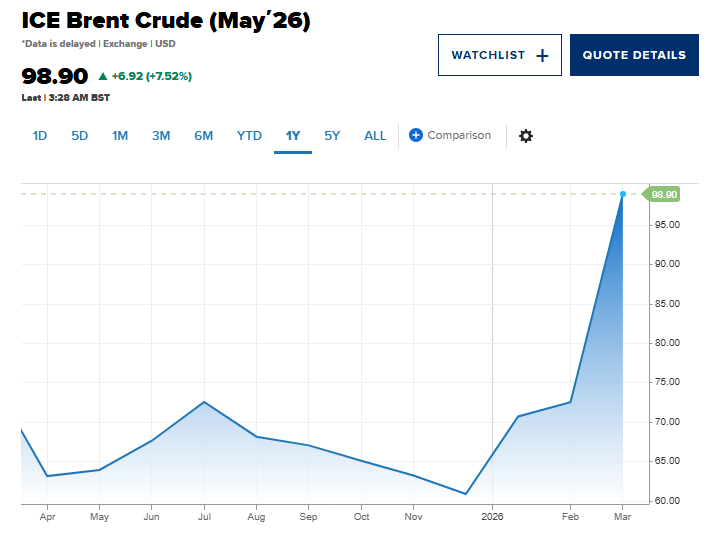Click the Comparison label to add symbol

point(459,135)
